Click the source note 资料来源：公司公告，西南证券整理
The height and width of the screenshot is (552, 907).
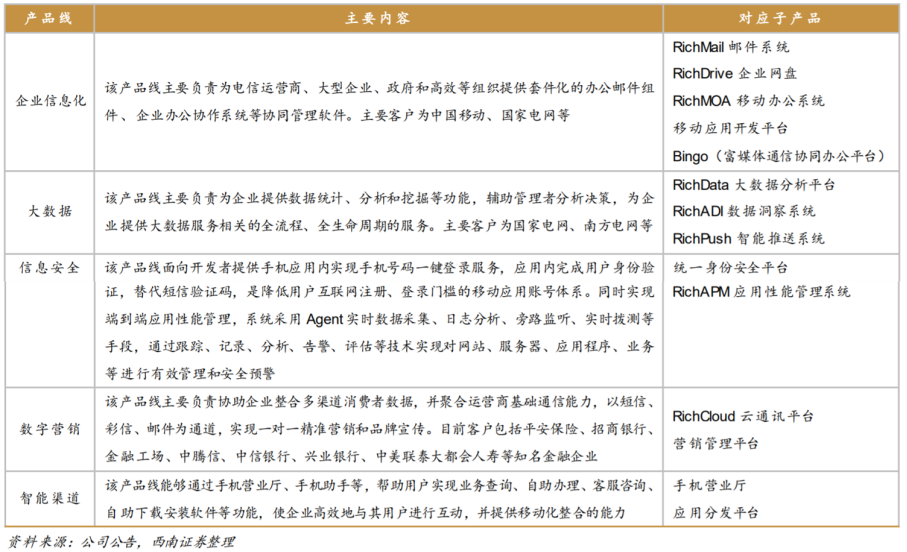click(x=121, y=542)
